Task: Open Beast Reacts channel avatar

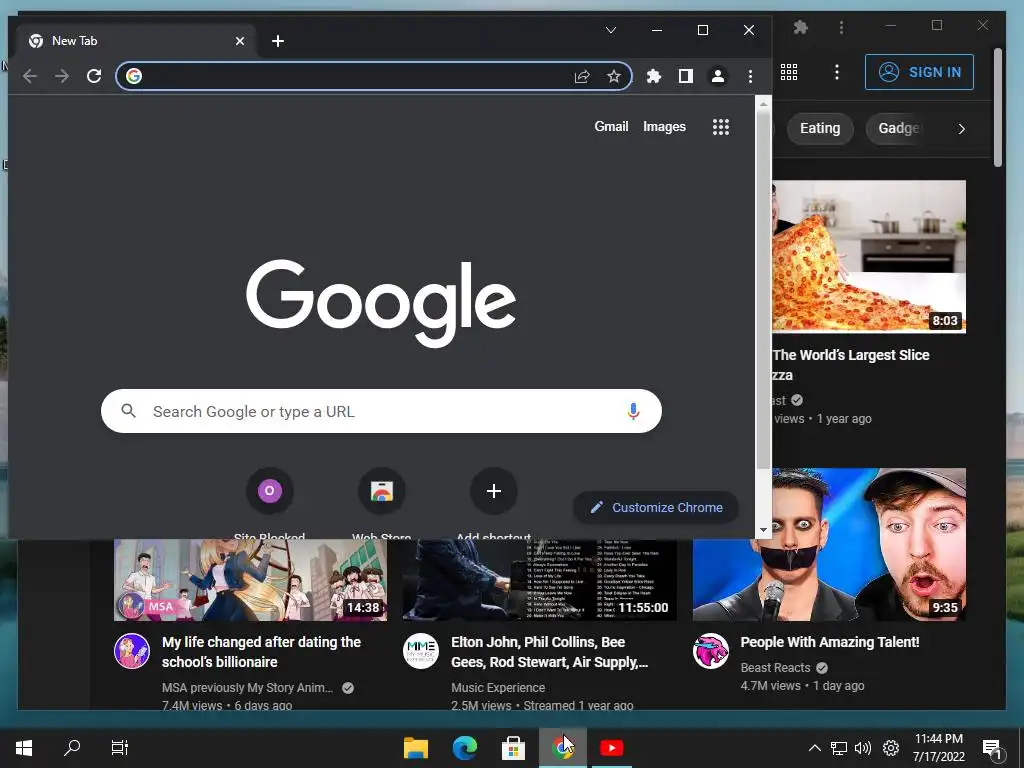Action: click(711, 651)
